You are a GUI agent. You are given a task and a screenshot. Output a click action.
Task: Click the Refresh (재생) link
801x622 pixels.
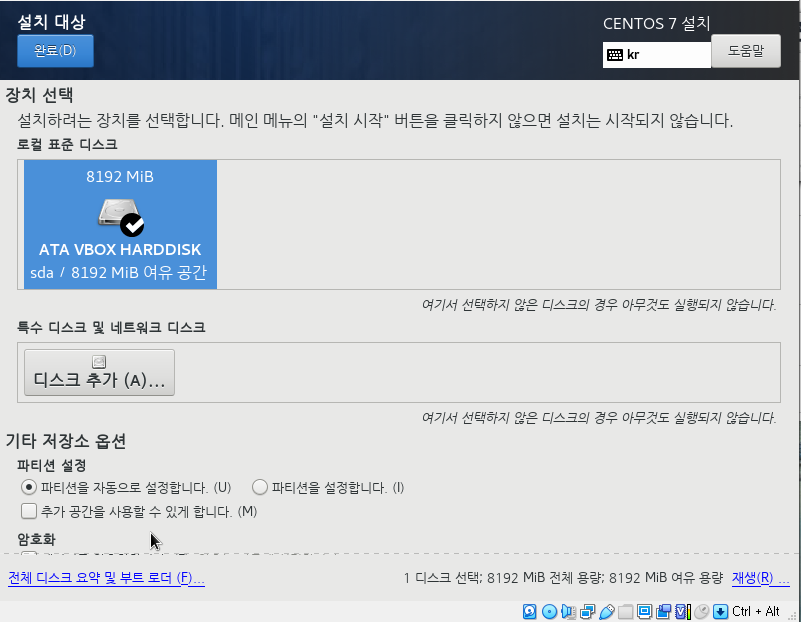pyautogui.click(x=761, y=578)
